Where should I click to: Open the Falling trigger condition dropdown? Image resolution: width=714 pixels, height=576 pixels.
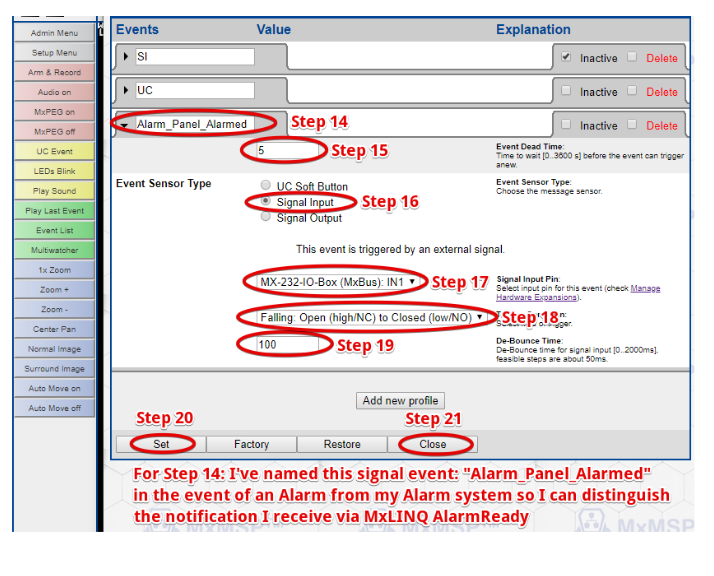coord(371,317)
